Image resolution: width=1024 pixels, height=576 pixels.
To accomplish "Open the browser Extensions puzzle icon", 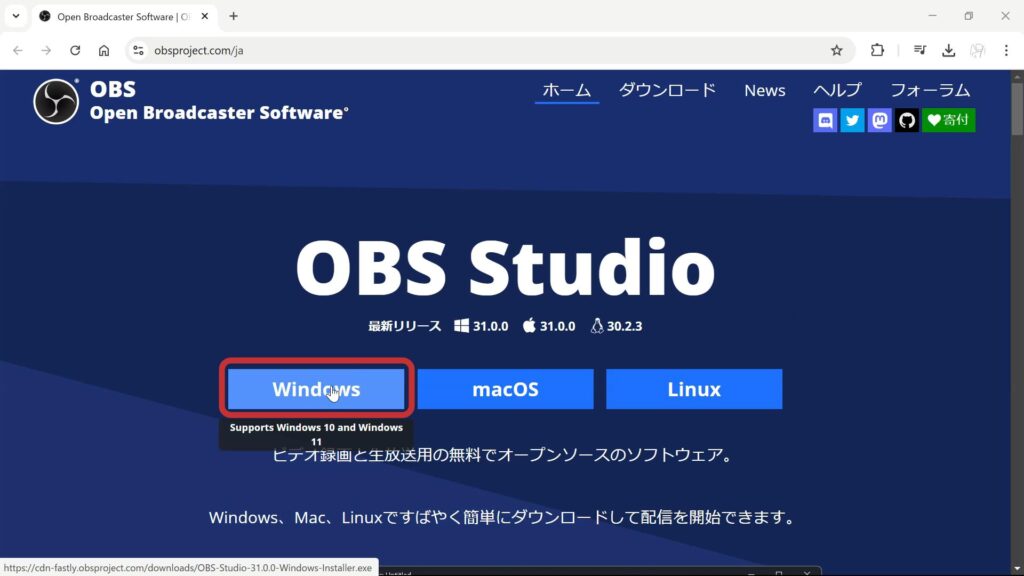I will (x=877, y=50).
